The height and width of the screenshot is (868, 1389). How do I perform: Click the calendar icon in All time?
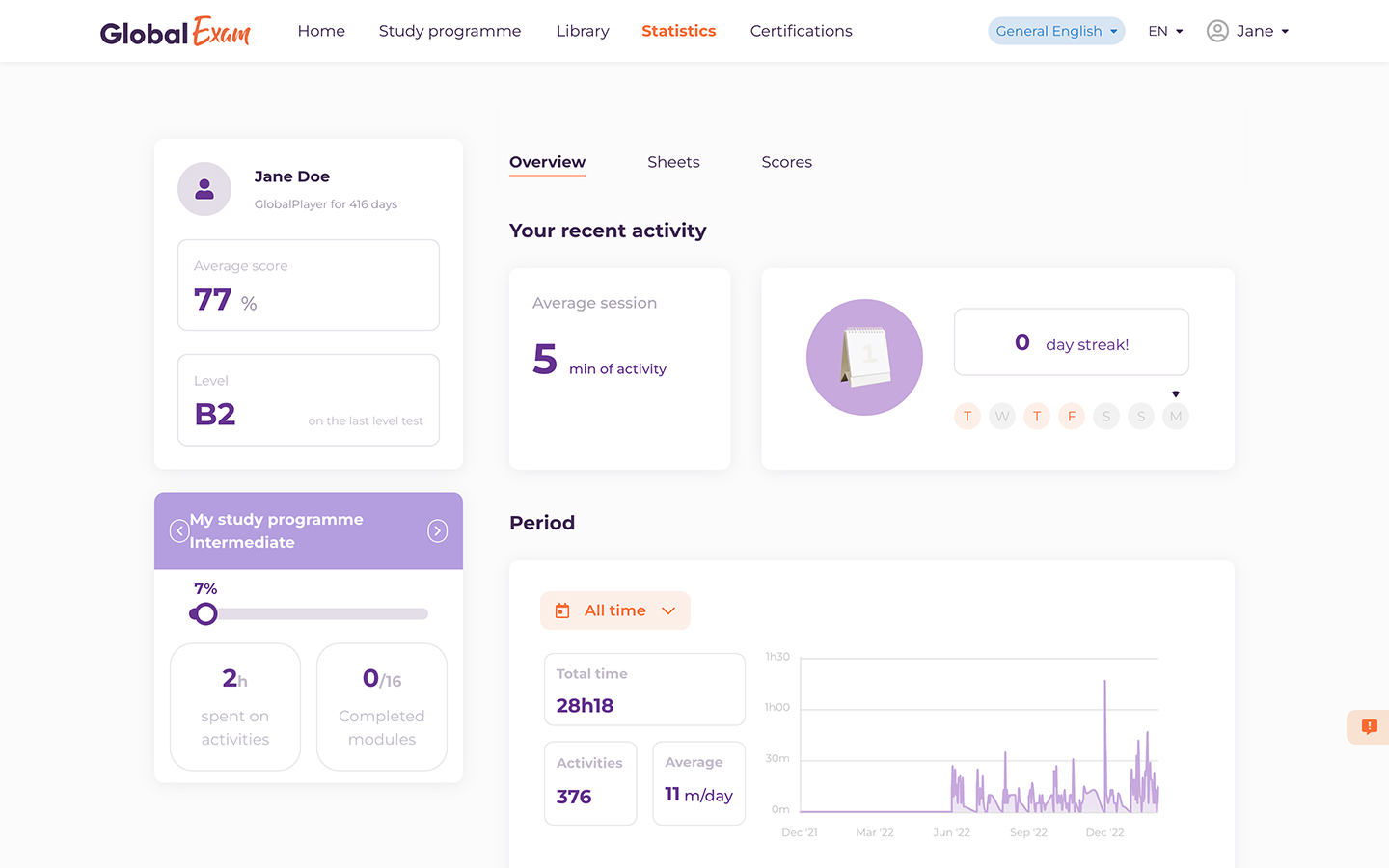[562, 610]
